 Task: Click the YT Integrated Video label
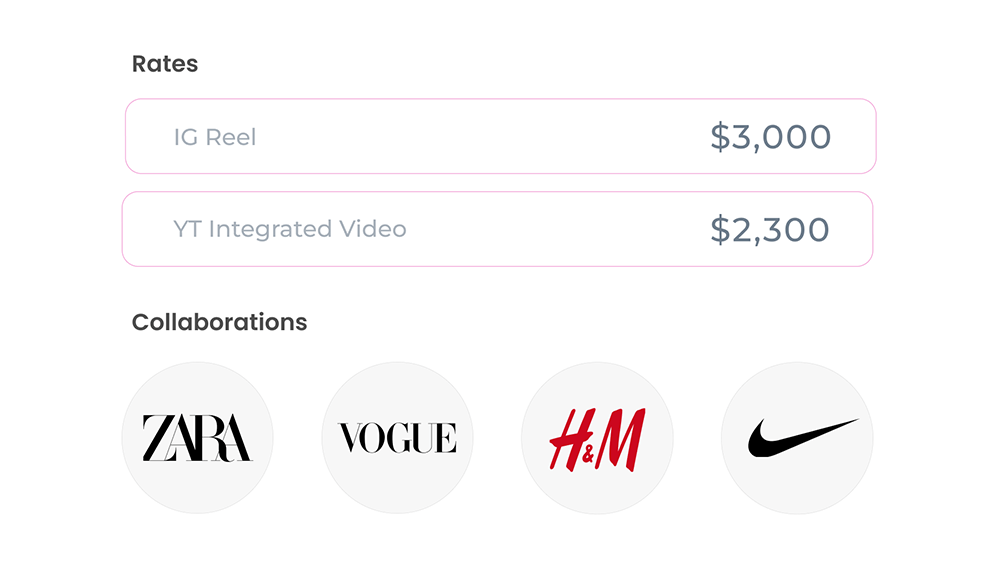pos(290,229)
